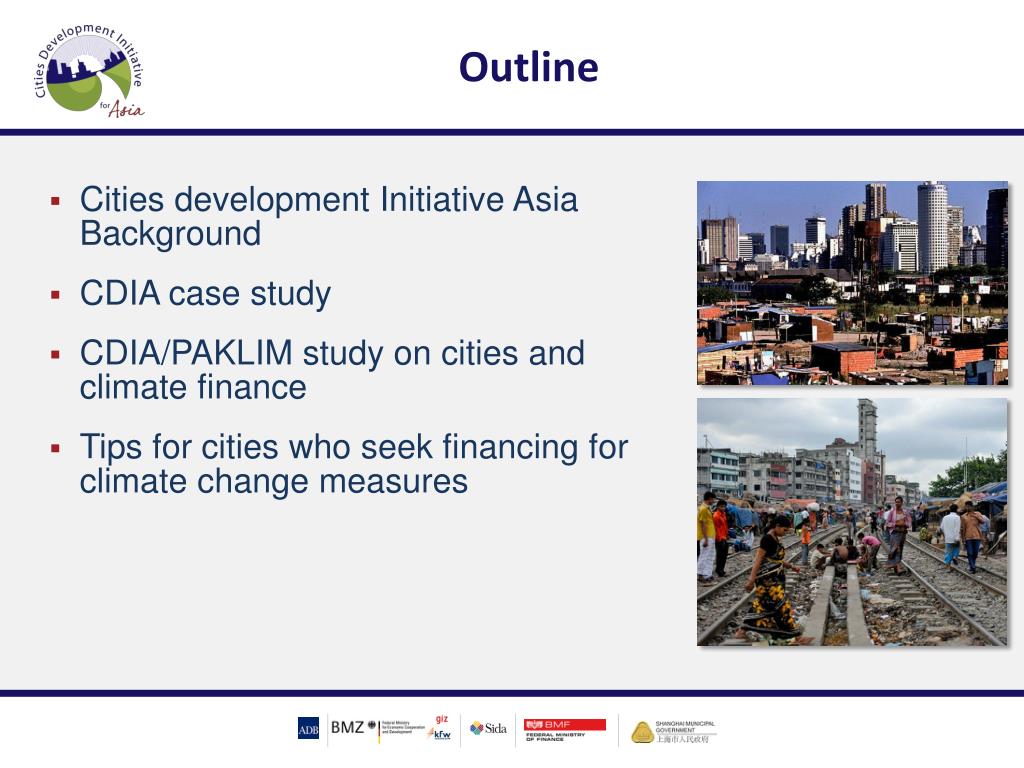1024x768 pixels.
Task: Click the giz logo in footer
Action: click(x=442, y=719)
